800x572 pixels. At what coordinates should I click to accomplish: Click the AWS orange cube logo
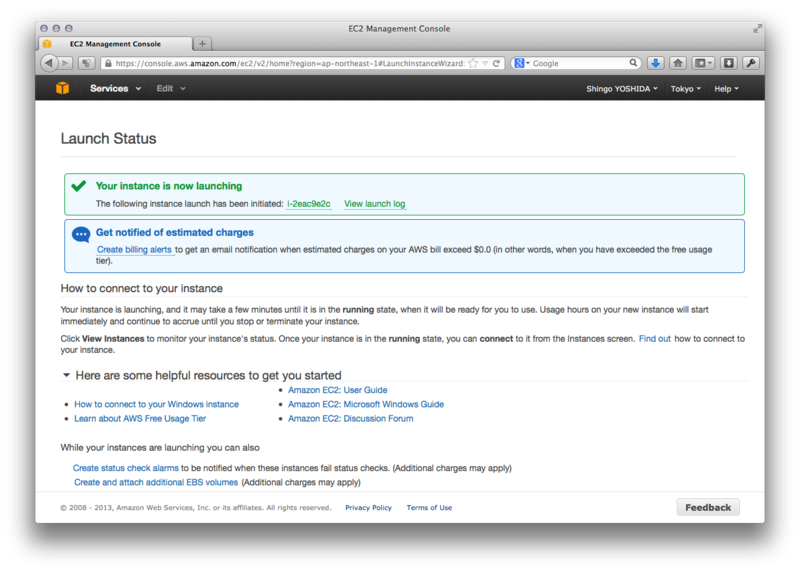click(63, 88)
